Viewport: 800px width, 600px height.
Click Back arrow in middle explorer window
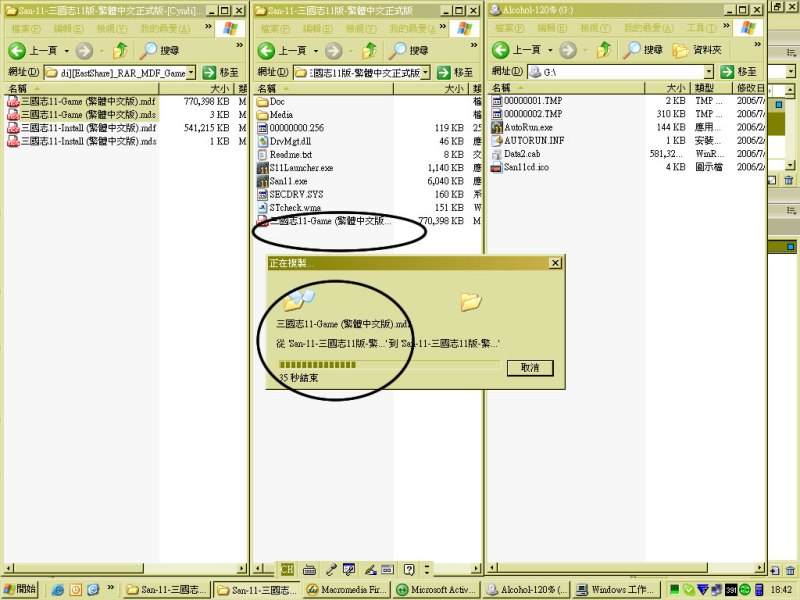click(x=266, y=51)
